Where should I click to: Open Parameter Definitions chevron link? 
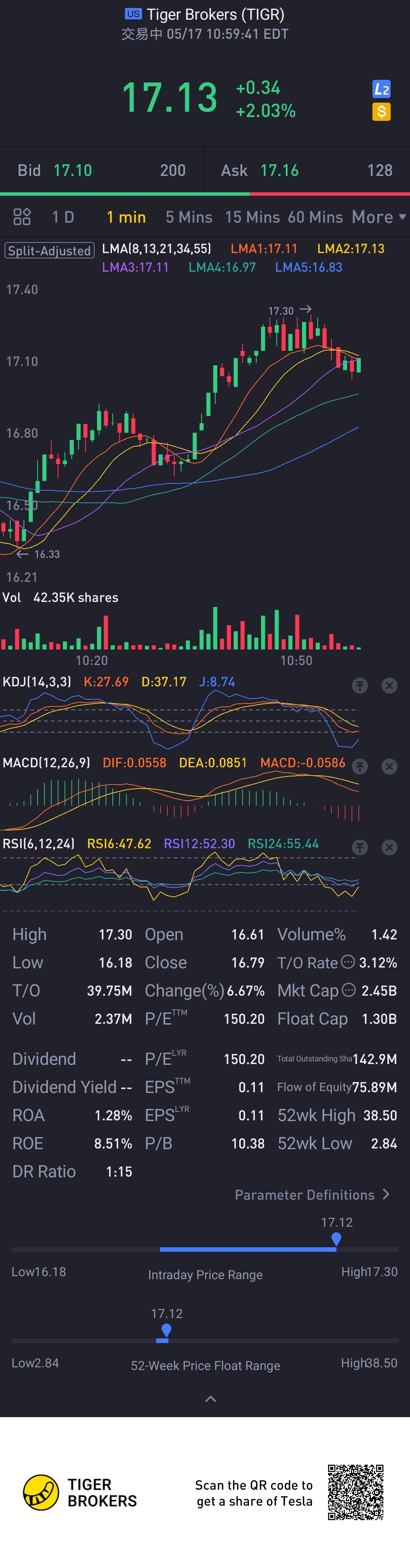pos(312,1195)
